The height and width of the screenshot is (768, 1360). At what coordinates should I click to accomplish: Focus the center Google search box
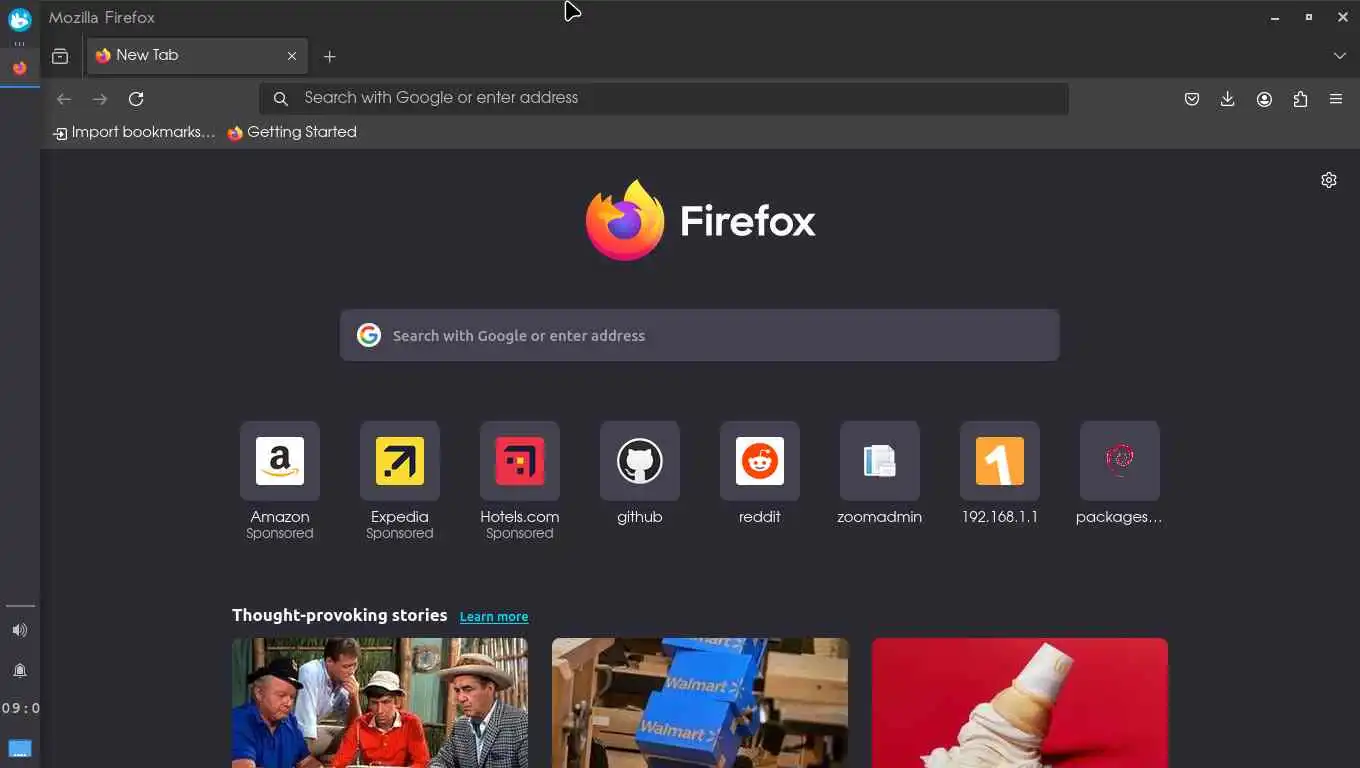tap(700, 335)
